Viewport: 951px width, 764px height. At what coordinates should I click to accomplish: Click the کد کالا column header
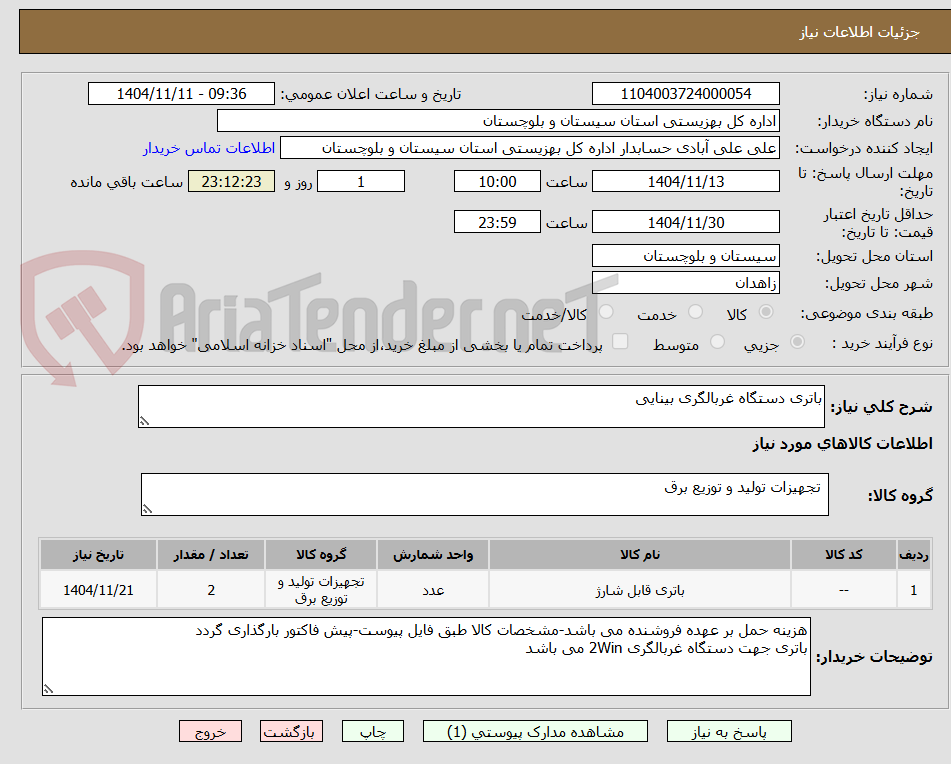click(844, 555)
